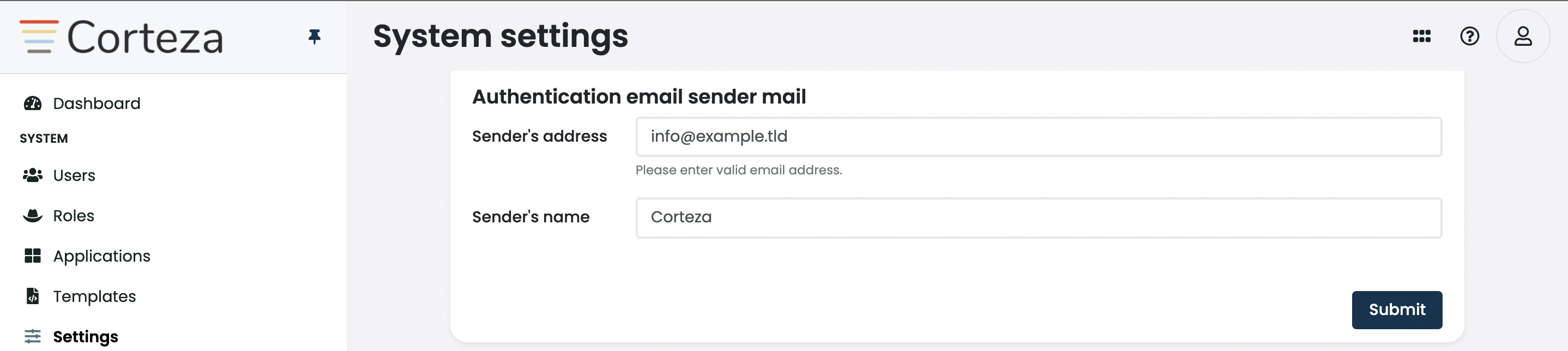Click the Applications sidebar entry

pos(101,256)
